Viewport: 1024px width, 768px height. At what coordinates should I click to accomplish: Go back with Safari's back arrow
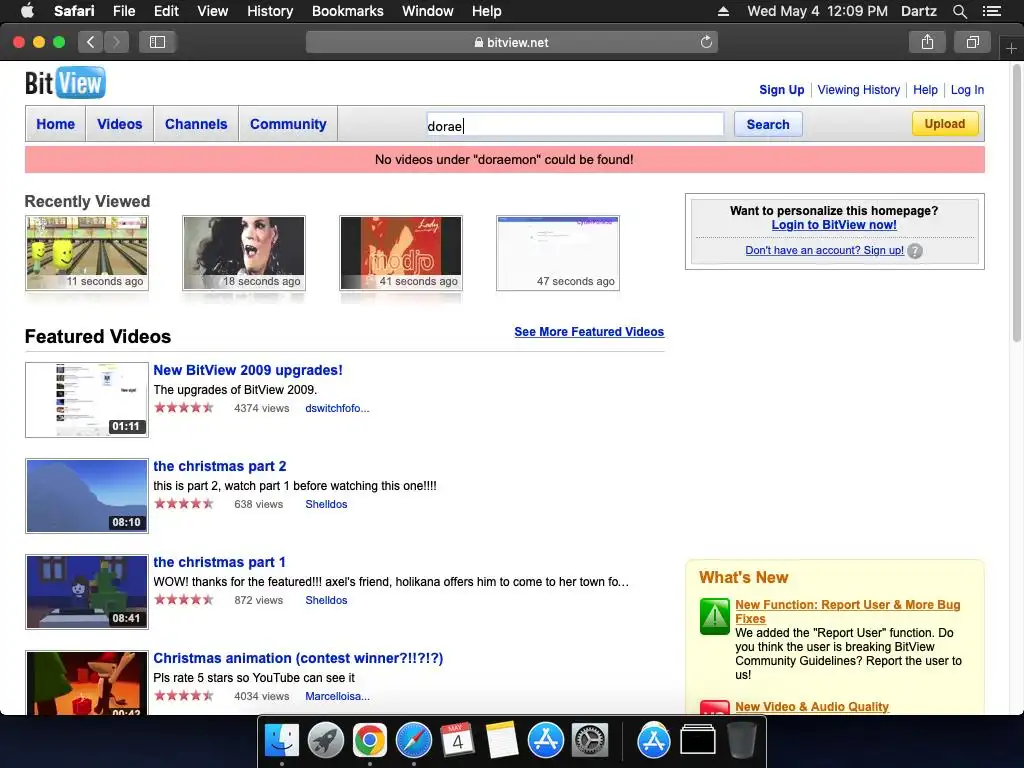point(91,42)
